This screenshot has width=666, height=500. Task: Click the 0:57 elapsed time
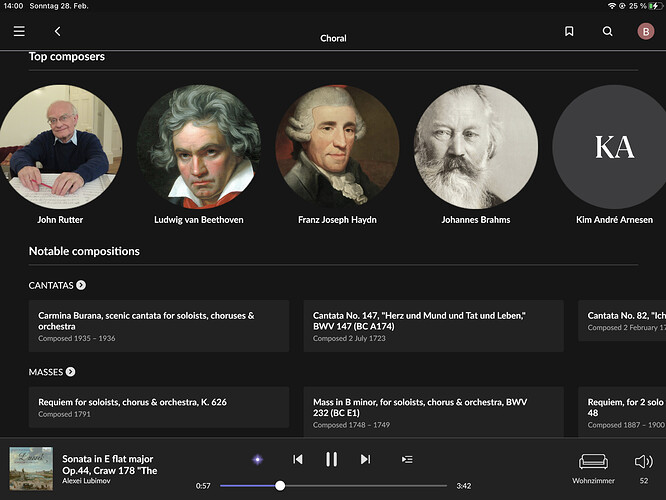click(x=203, y=486)
